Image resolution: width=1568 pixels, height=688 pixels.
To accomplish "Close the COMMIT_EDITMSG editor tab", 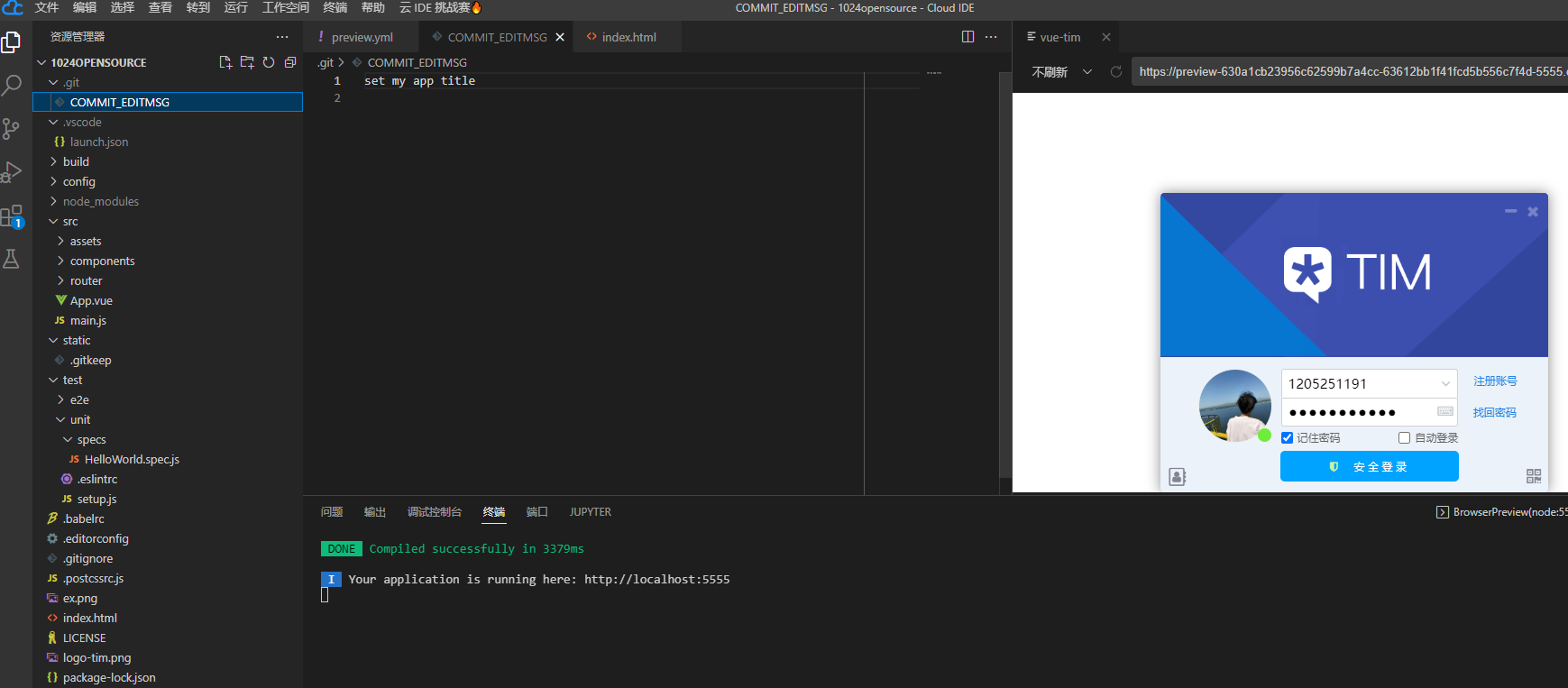I will (560, 37).
